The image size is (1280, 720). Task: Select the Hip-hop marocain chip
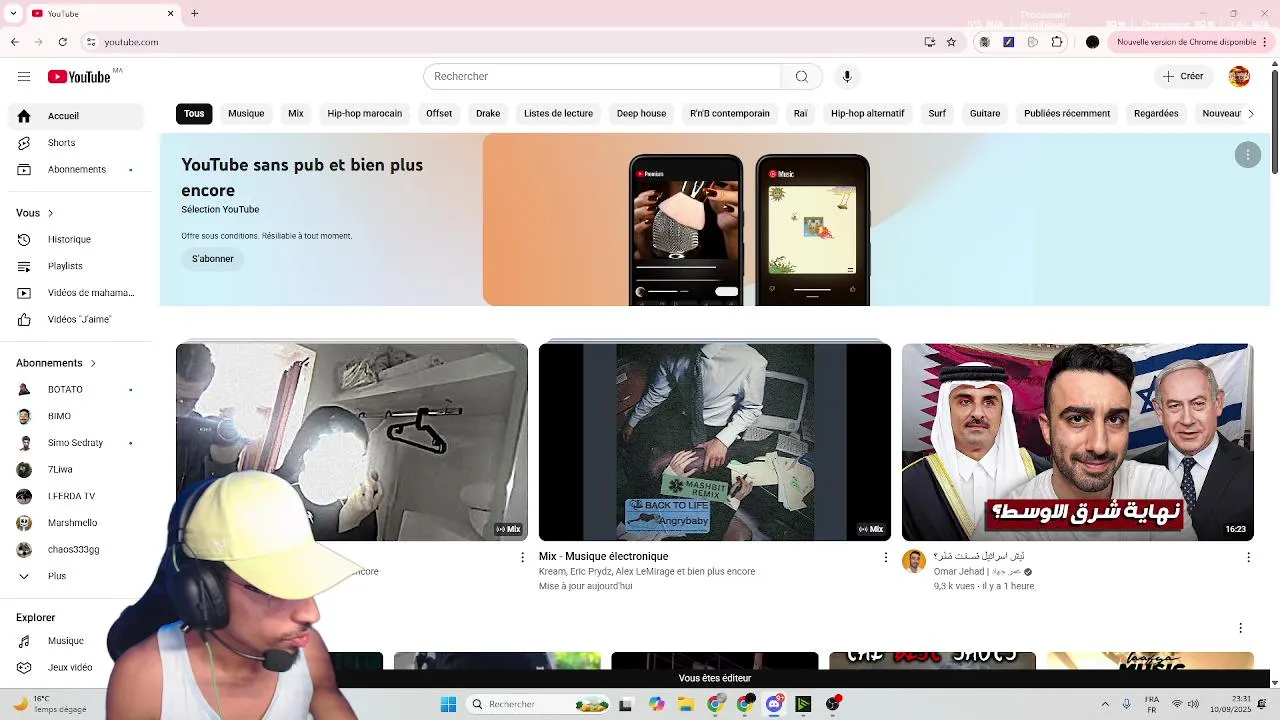(365, 114)
